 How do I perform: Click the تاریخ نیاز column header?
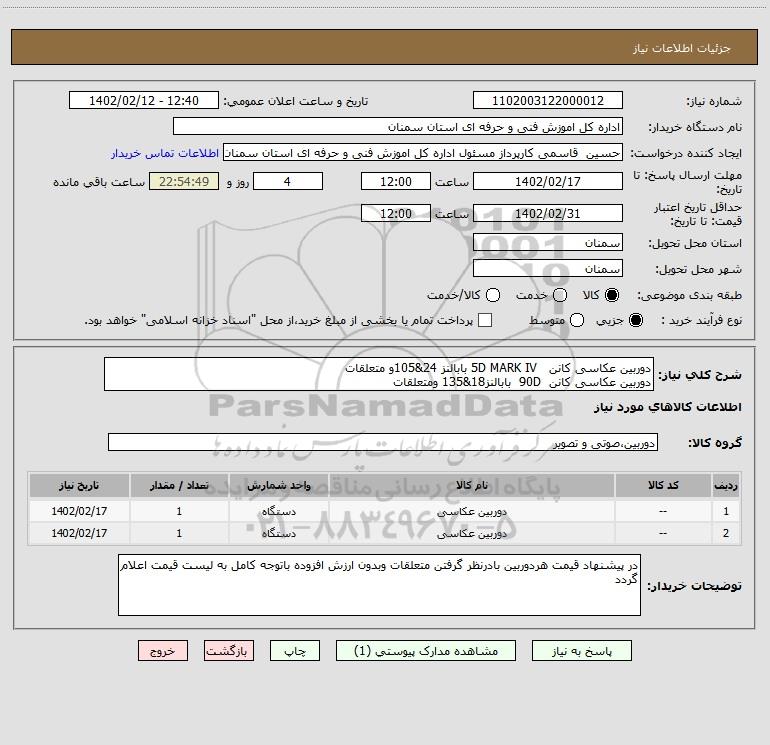[79, 485]
